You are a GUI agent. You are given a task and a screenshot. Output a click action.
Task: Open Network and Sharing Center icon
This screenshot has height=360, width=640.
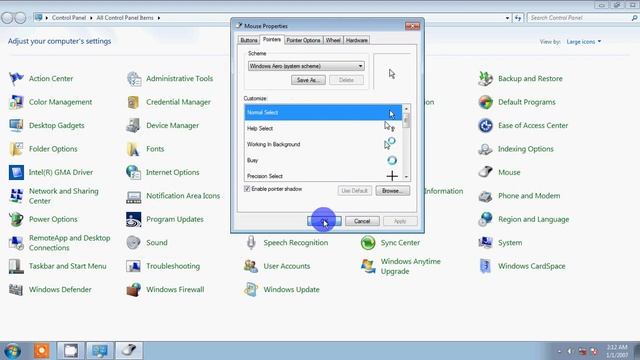click(16, 196)
